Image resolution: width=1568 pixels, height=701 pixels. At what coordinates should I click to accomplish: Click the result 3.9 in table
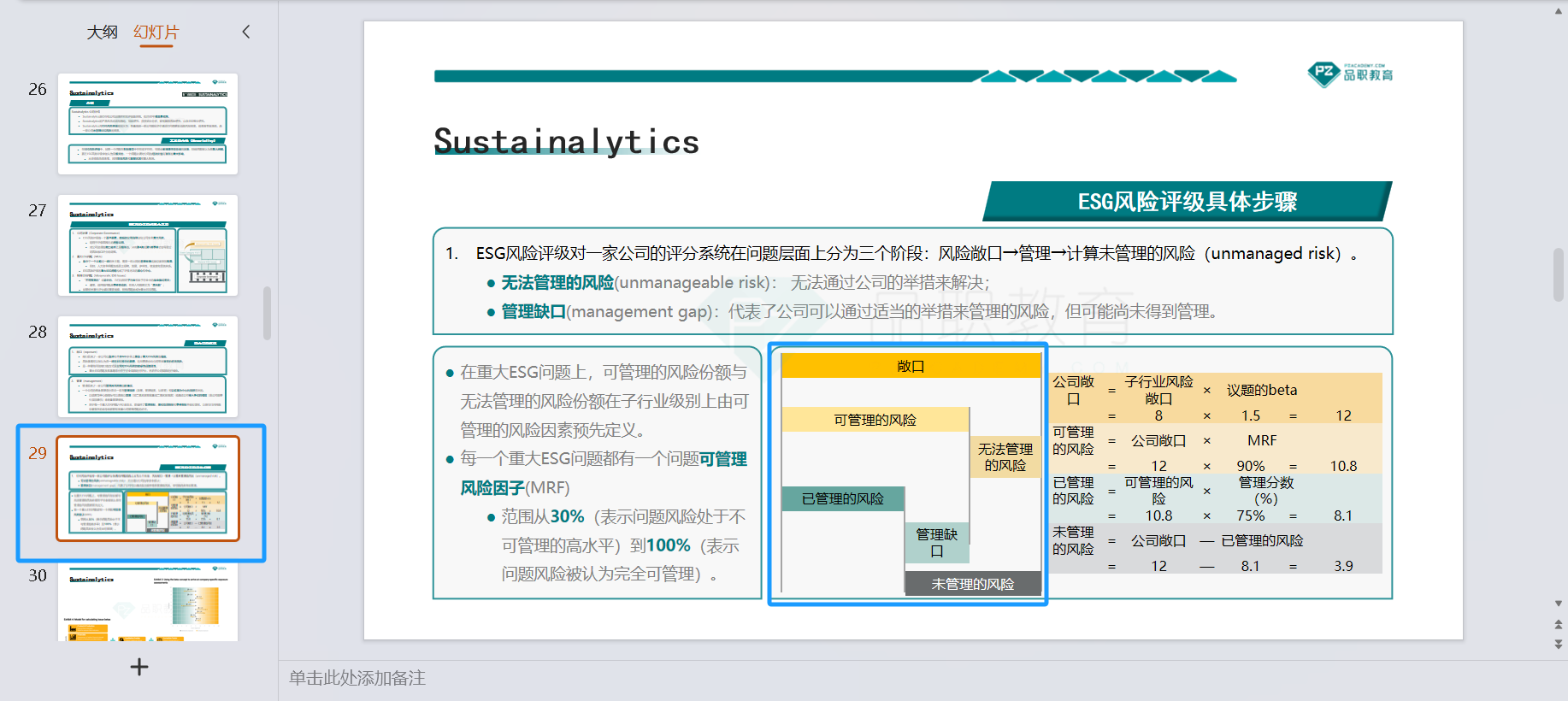(x=1343, y=566)
